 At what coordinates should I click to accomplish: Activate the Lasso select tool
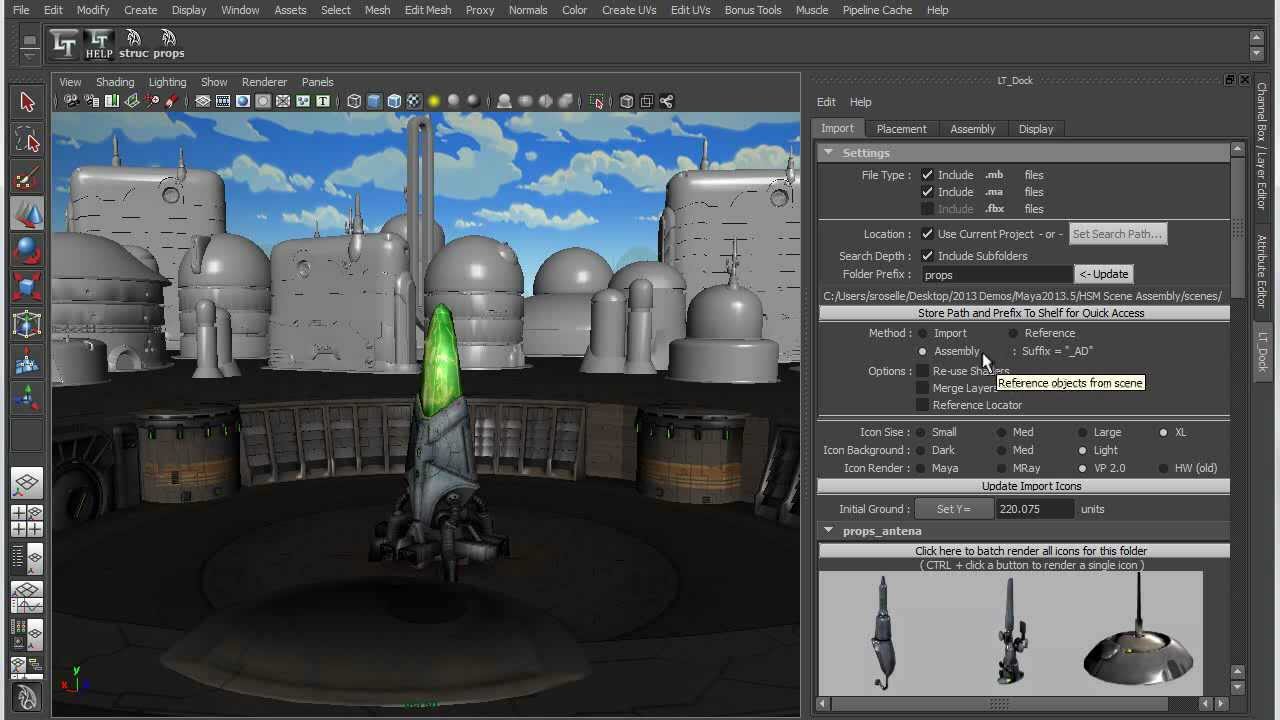[x=27, y=139]
